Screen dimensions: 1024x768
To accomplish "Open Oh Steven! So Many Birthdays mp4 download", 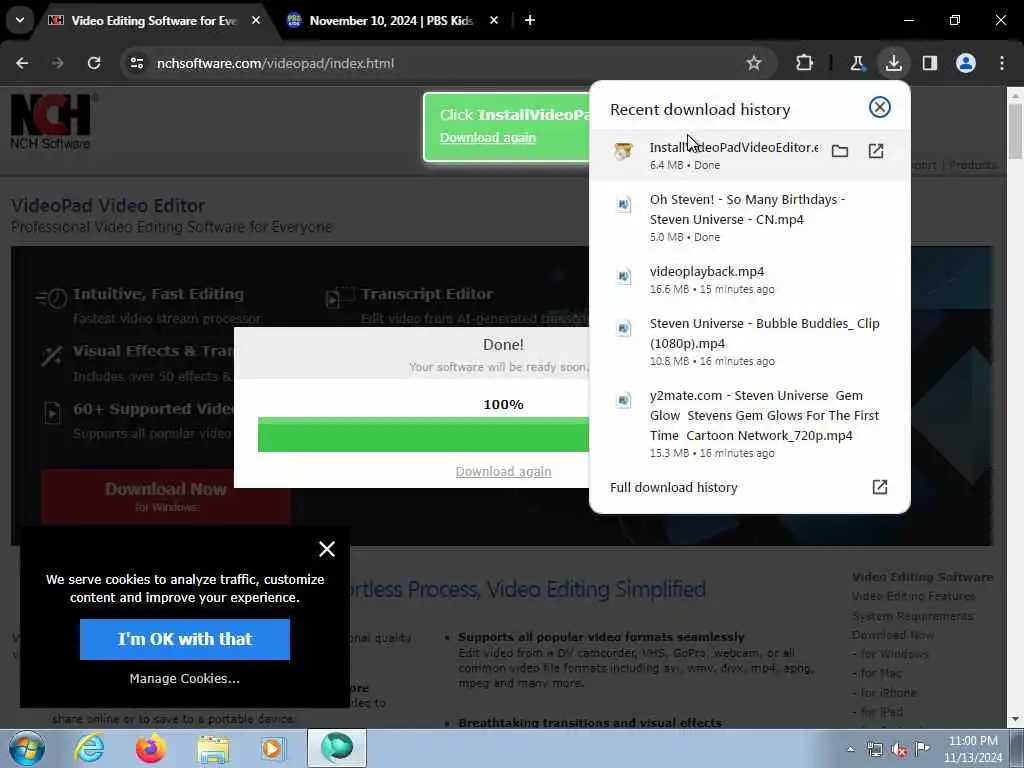I will click(749, 217).
